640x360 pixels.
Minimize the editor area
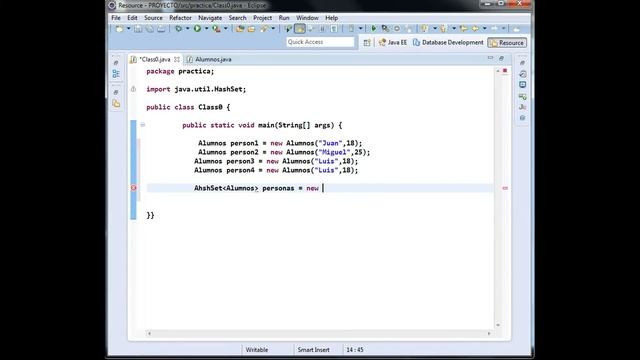490,58
